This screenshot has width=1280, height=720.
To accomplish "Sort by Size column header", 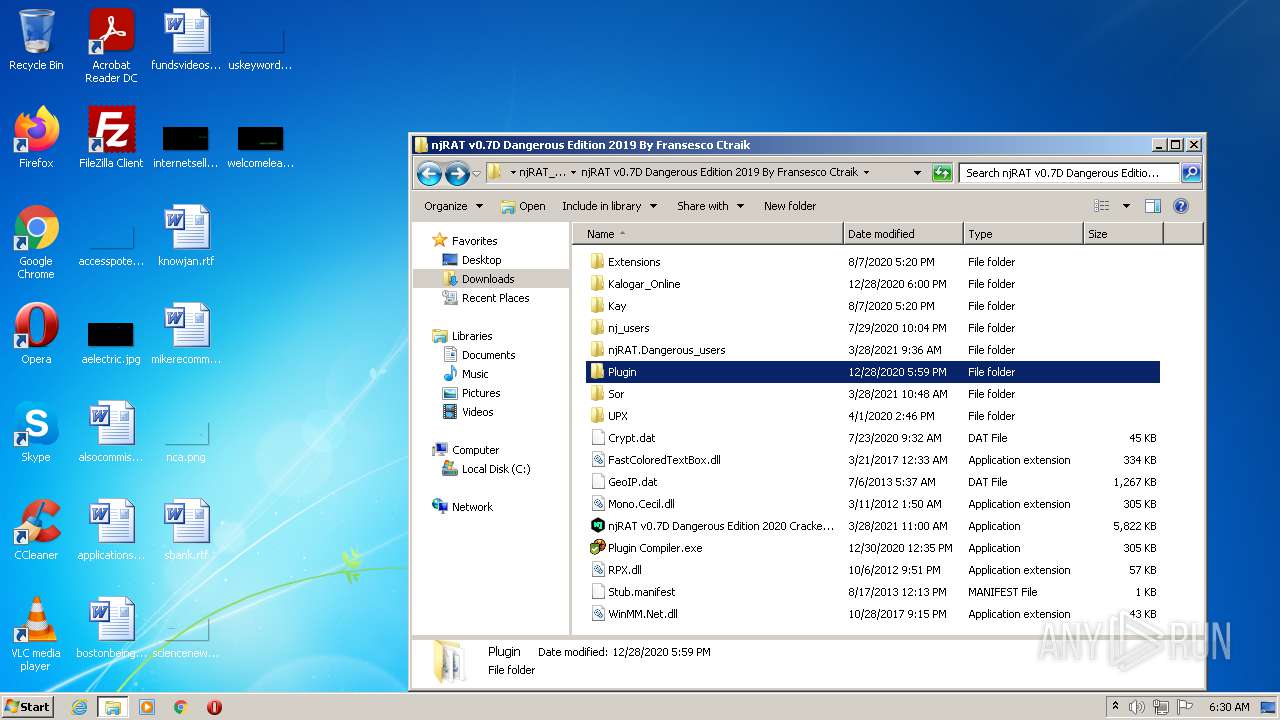I will pyautogui.click(x=1123, y=234).
